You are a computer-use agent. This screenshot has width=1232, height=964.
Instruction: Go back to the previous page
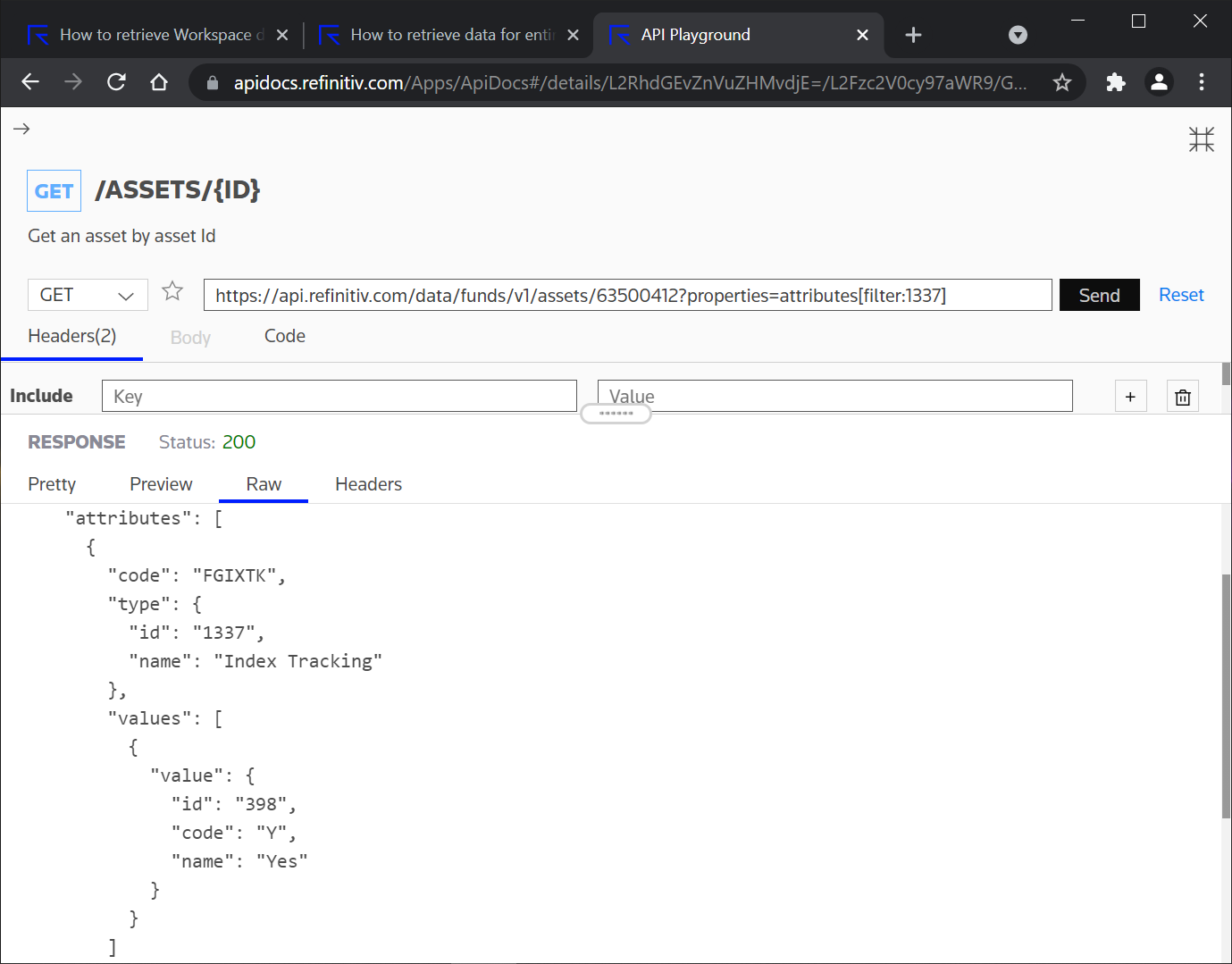tap(30, 82)
